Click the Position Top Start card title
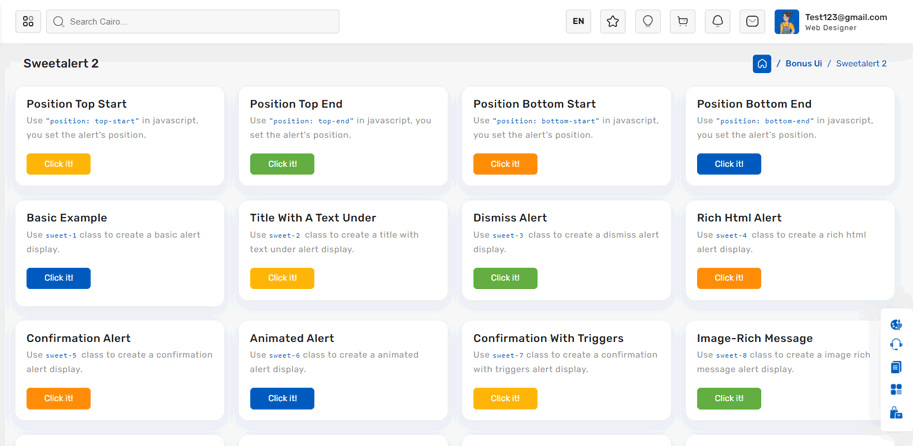The image size is (913, 446). [76, 104]
